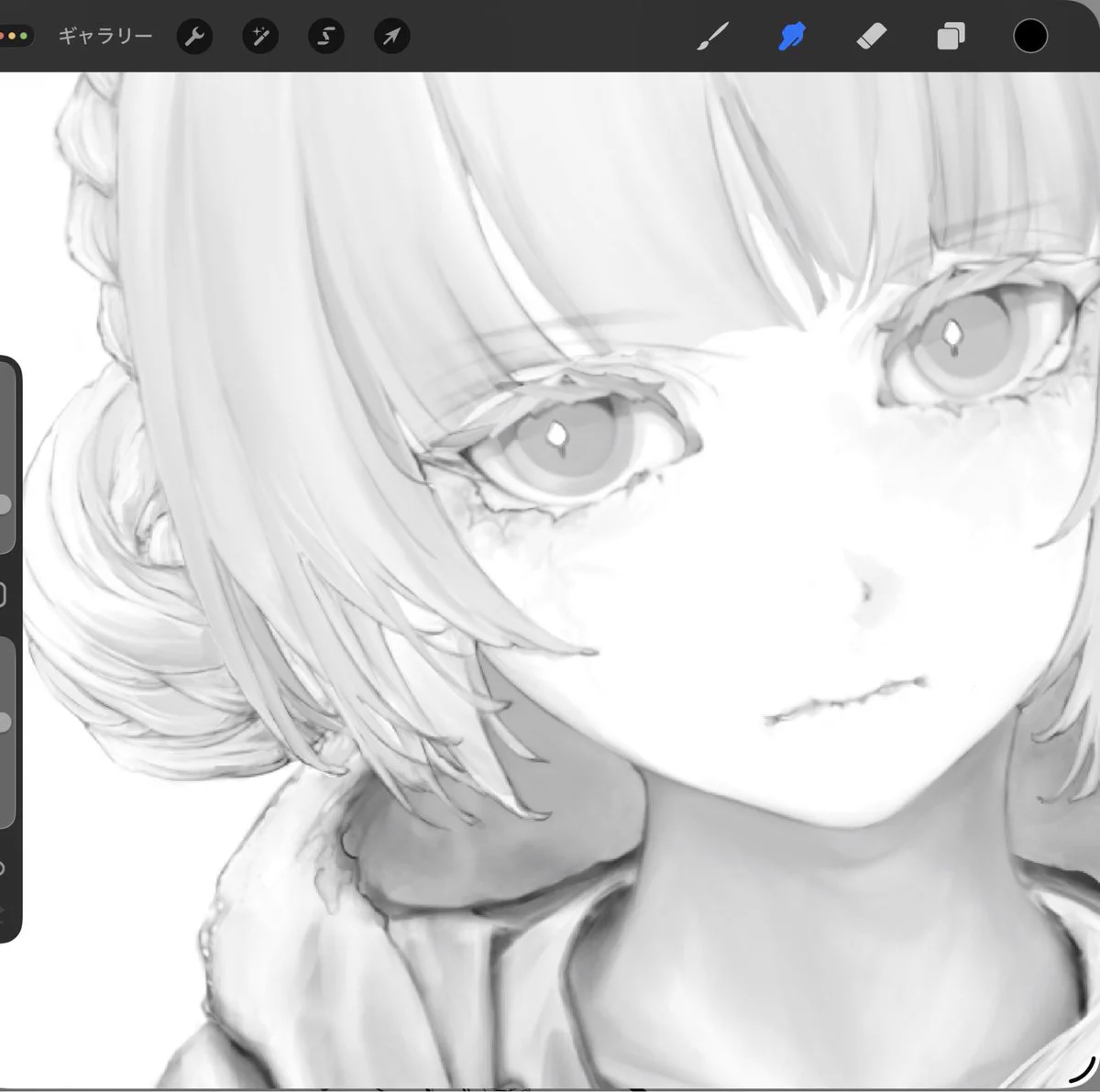Open the Actions wrench menu
The width and height of the screenshot is (1100, 1092).
coord(194,37)
